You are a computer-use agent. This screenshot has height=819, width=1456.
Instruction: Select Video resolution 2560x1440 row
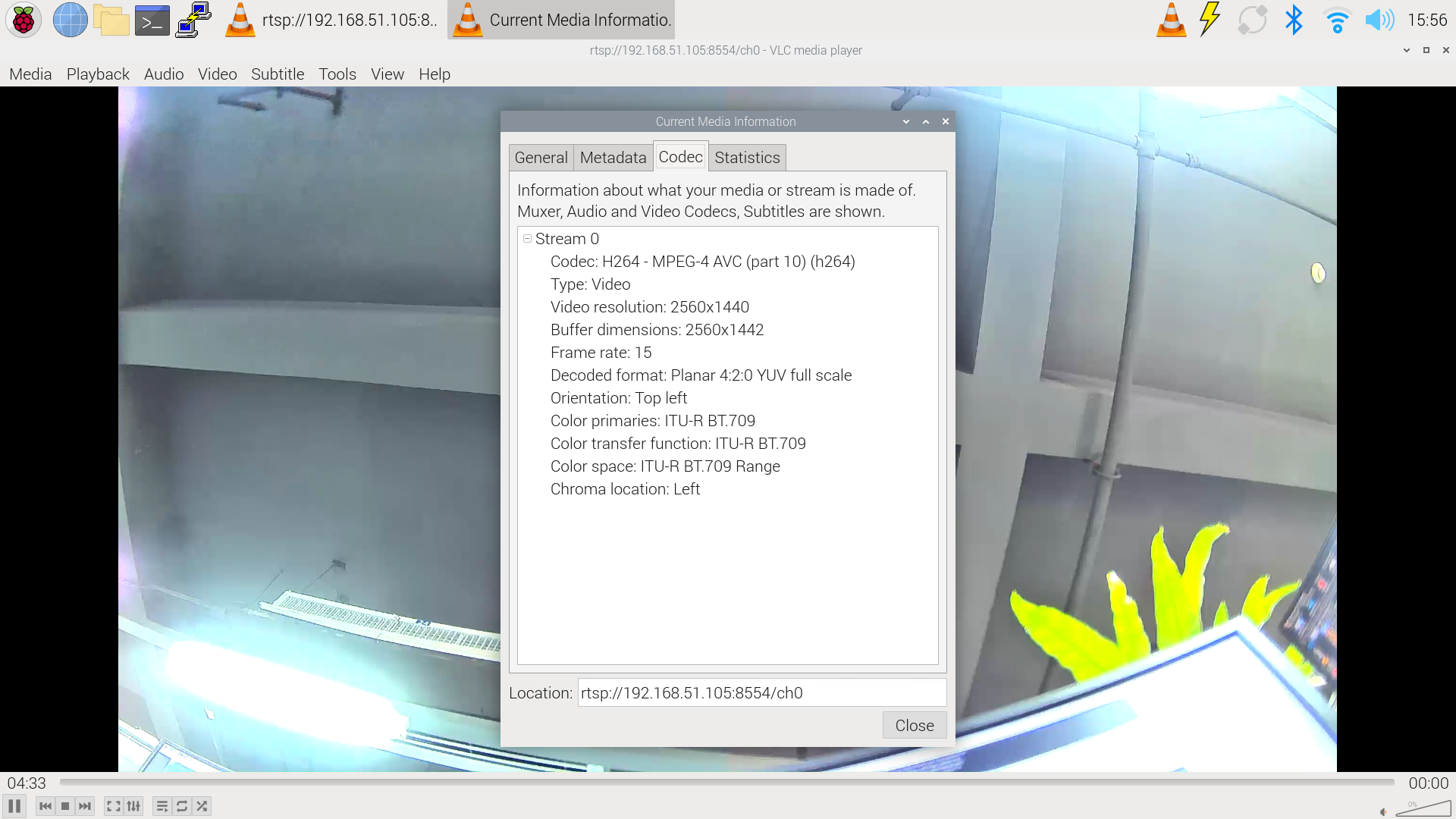[650, 307]
